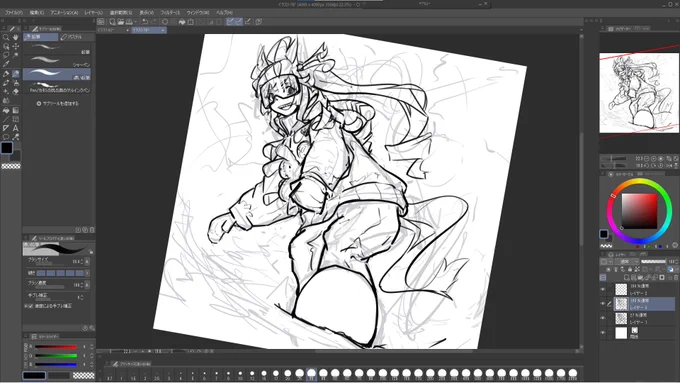
Task: Click the New document icon
Action: coord(112,21)
